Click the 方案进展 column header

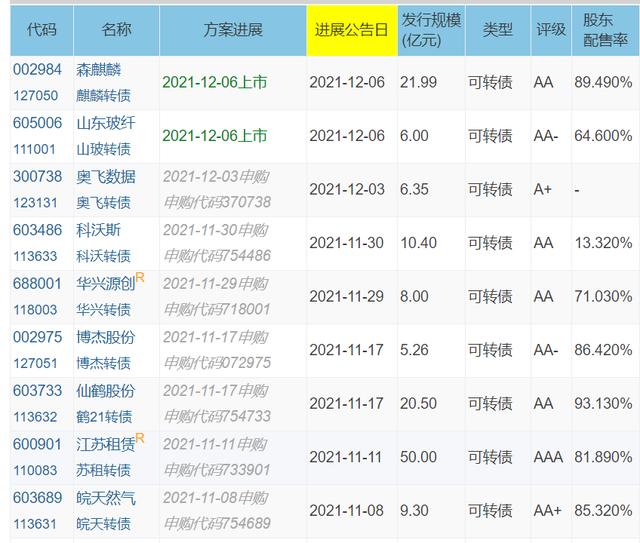(233, 30)
